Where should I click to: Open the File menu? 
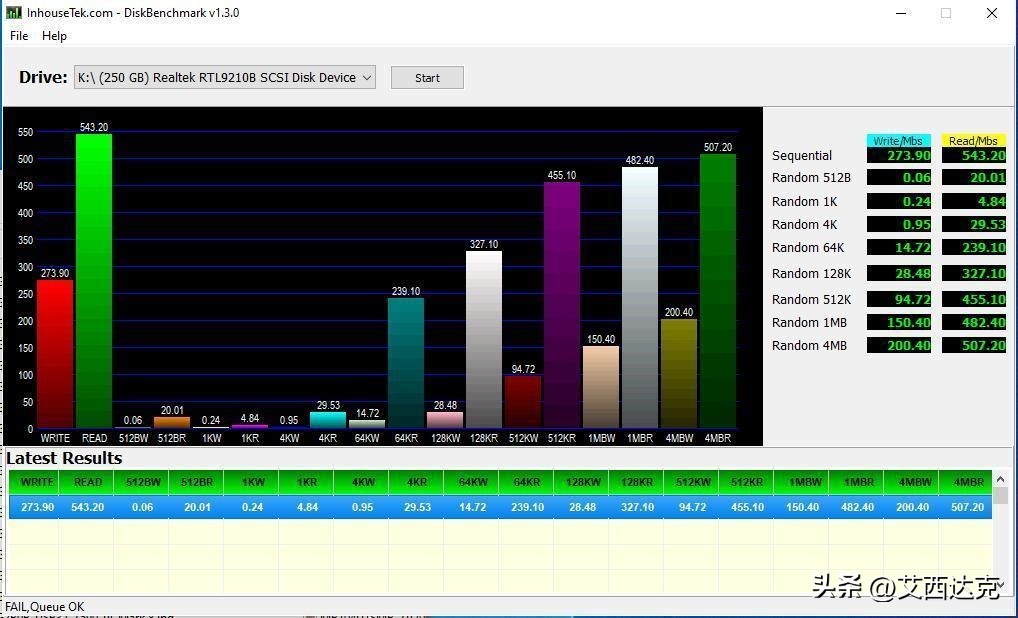[19, 36]
